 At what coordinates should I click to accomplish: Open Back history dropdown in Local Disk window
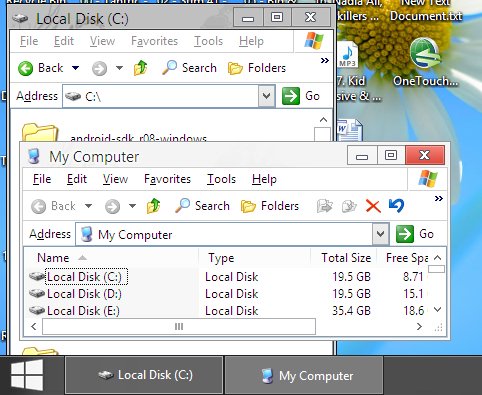click(x=76, y=68)
